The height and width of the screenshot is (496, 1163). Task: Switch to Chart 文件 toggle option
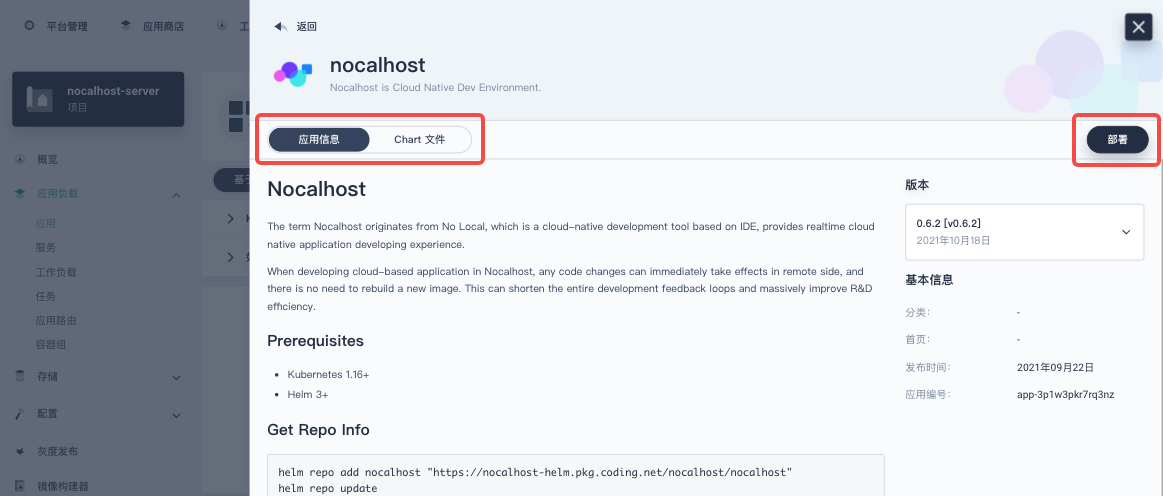pyautogui.click(x=420, y=139)
